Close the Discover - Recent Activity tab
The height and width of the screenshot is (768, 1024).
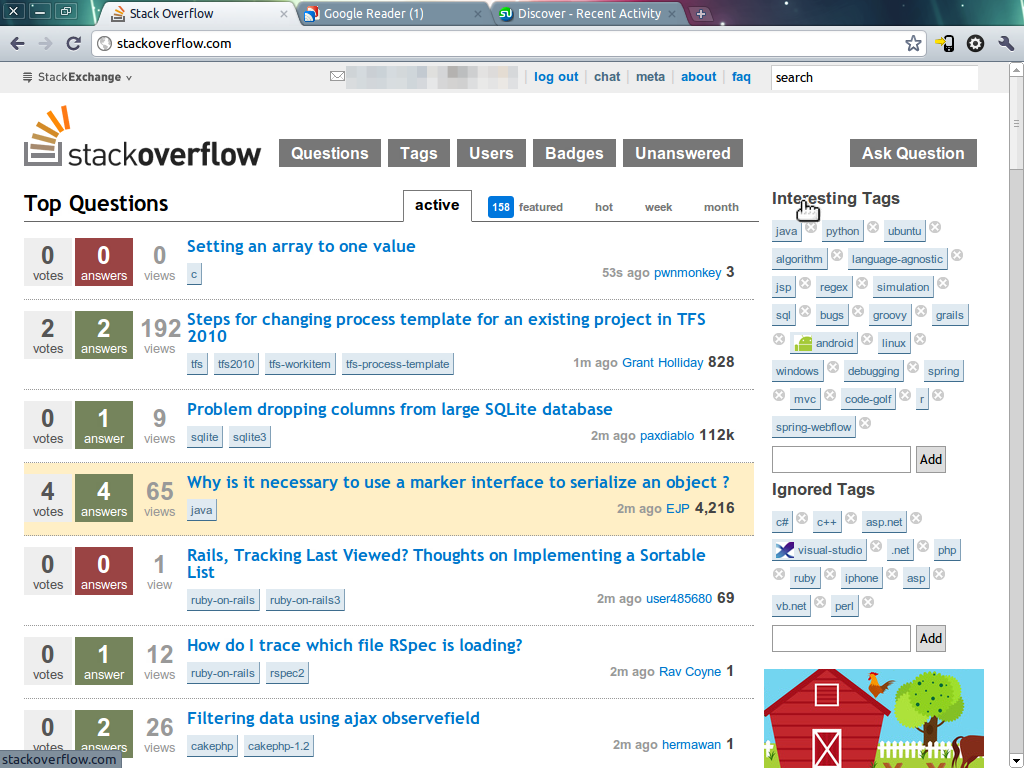672,14
